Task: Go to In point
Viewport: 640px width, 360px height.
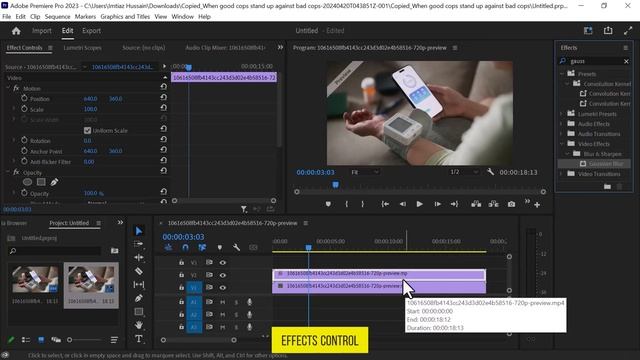Action: coord(385,204)
